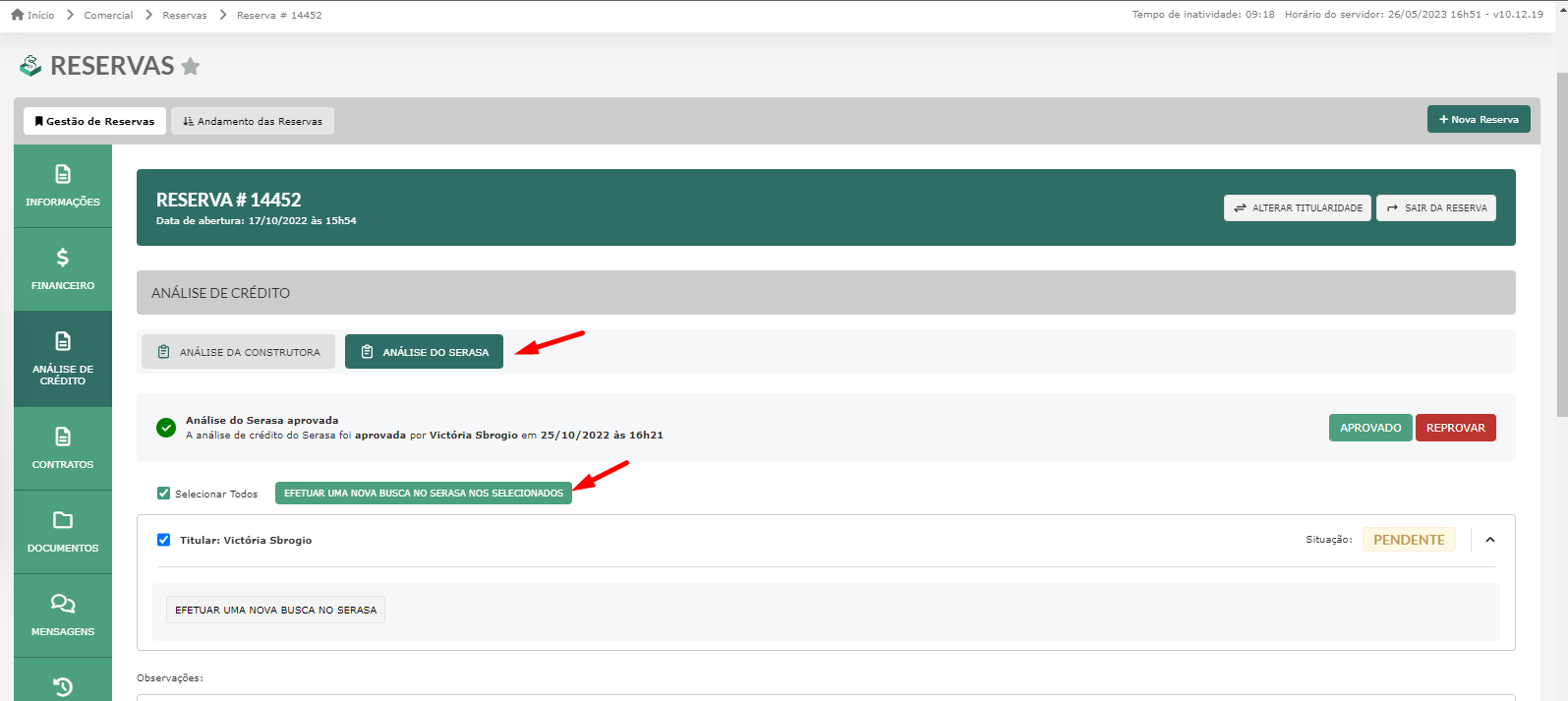Click Análise do Serasa aprovada message
The height and width of the screenshot is (701, 1568).
[x=424, y=428]
